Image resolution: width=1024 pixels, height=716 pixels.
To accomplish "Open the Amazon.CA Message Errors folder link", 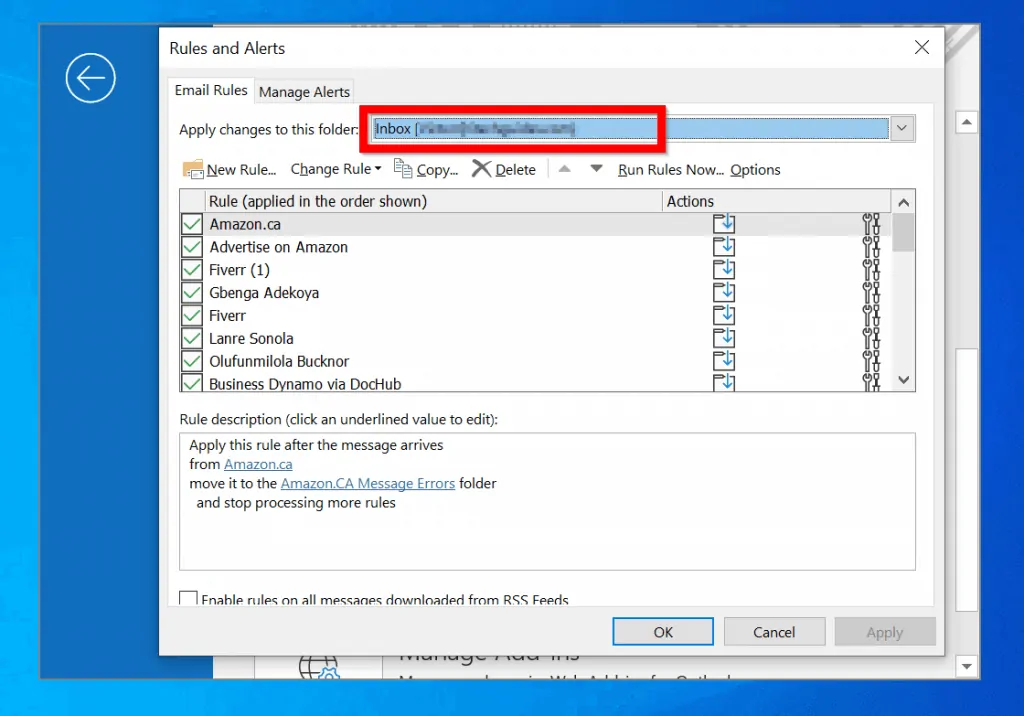I will click(x=367, y=483).
